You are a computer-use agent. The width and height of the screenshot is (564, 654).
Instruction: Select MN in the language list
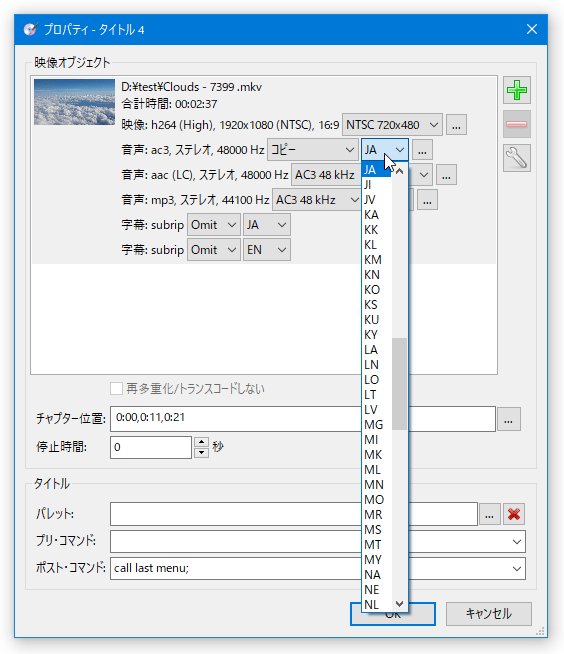(377, 485)
